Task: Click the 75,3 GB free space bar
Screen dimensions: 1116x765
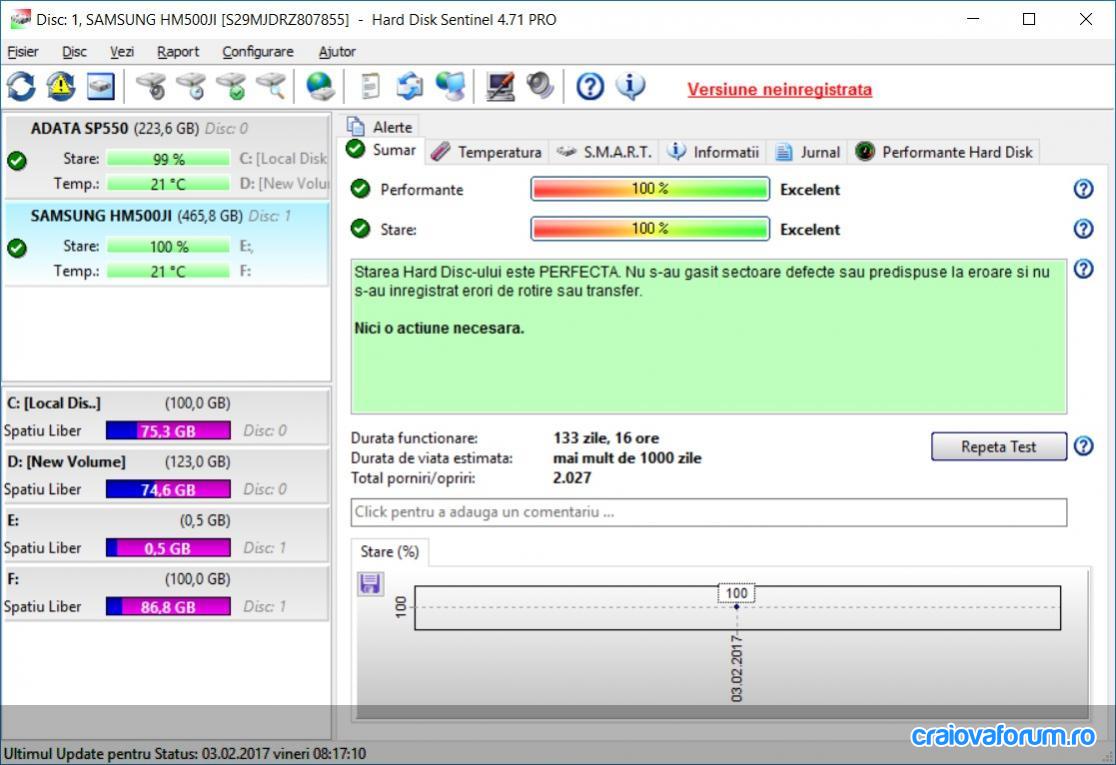Action: point(168,431)
